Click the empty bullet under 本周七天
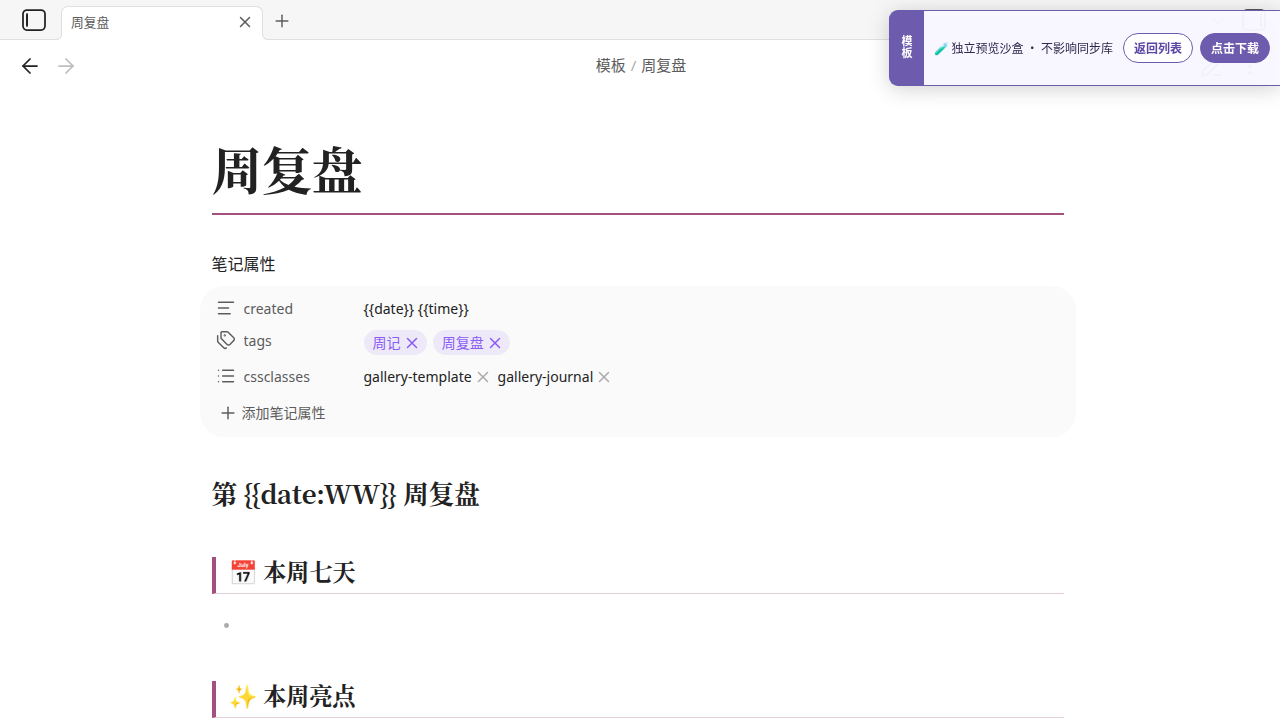1280x720 pixels. (227, 625)
